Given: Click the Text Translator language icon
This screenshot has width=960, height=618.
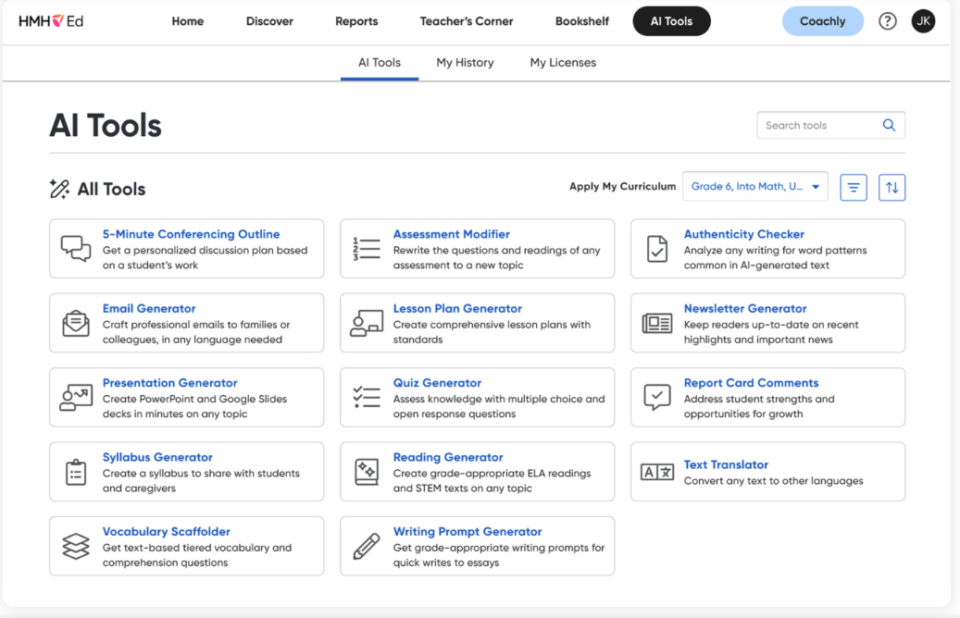Looking at the screenshot, I should 657,472.
